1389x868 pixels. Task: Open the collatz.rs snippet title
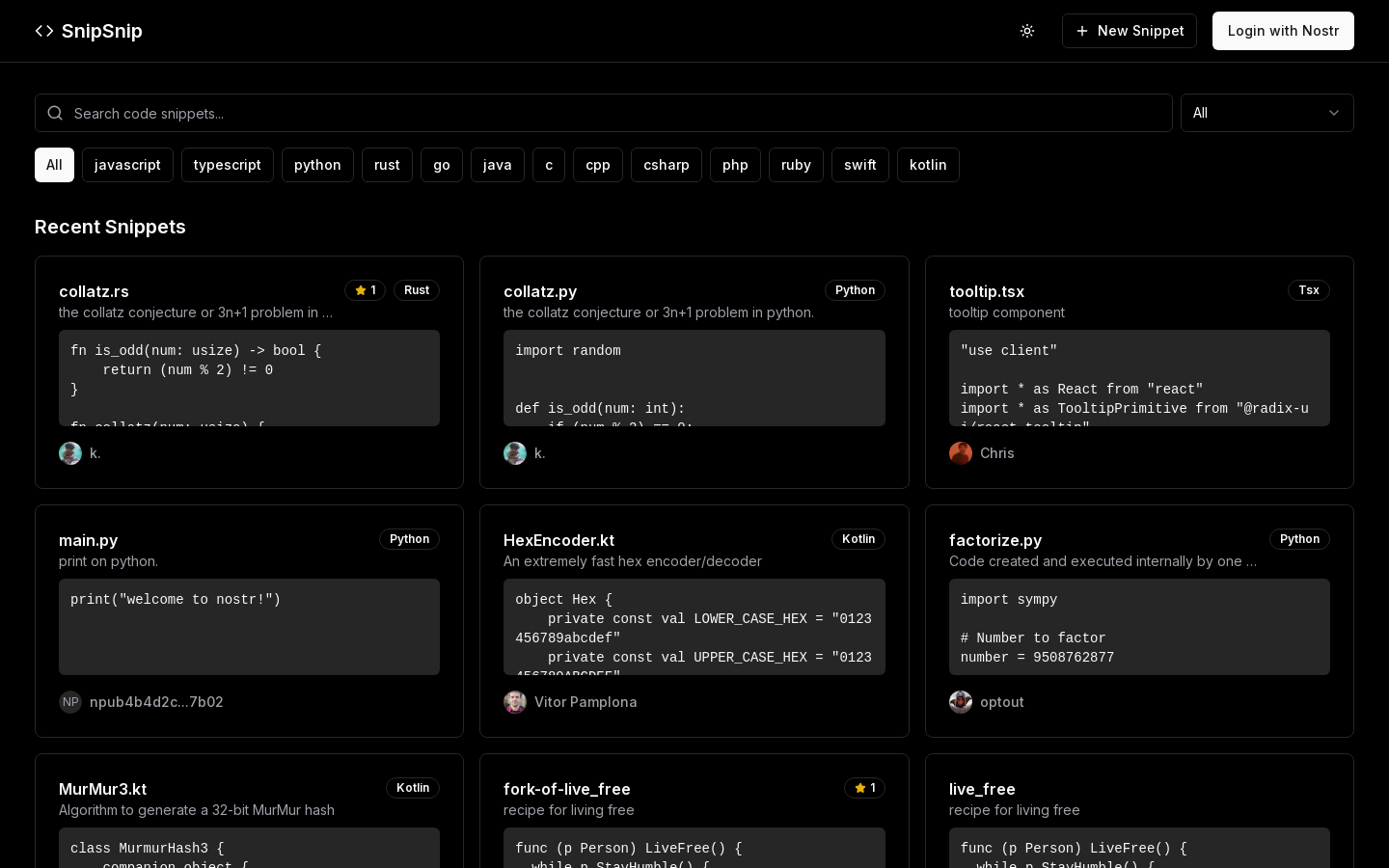point(94,291)
